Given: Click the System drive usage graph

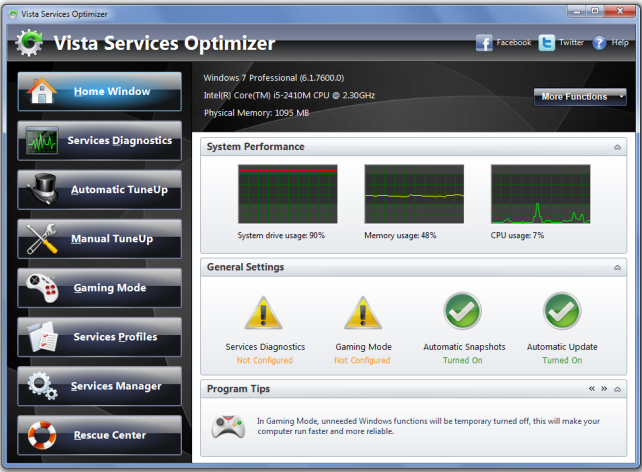Looking at the screenshot, I should click(x=288, y=194).
